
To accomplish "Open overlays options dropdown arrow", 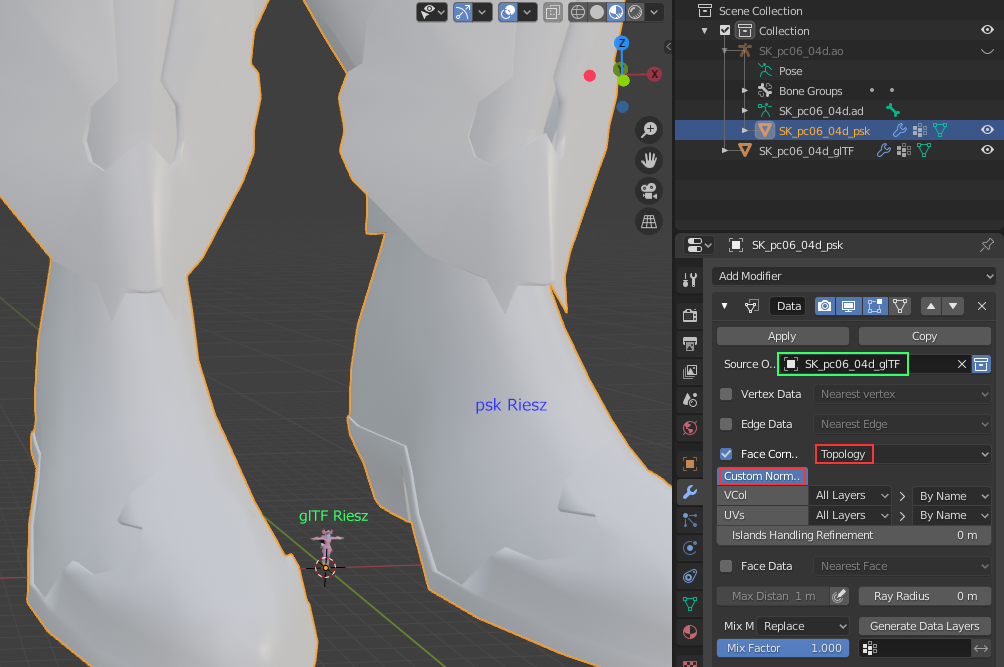I will [527, 12].
